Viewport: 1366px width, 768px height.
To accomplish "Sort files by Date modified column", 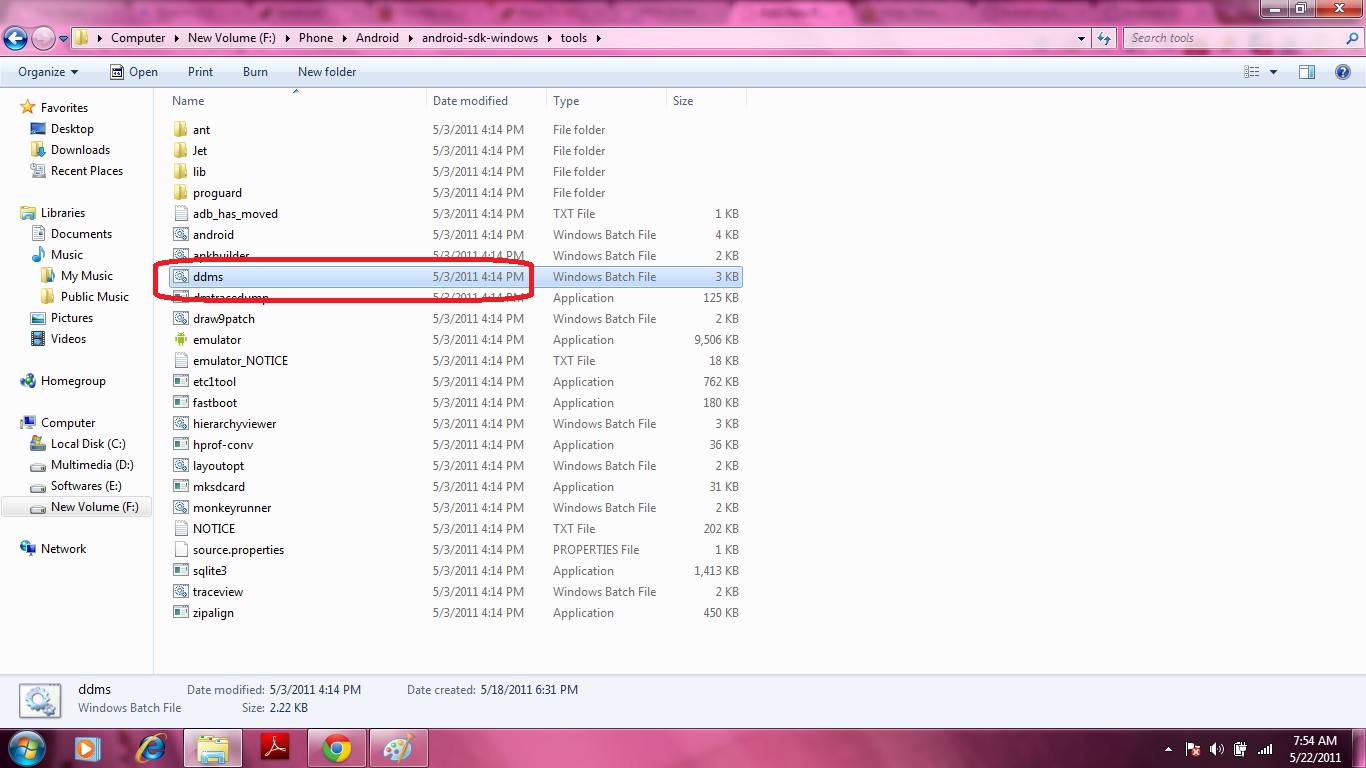I will [470, 101].
